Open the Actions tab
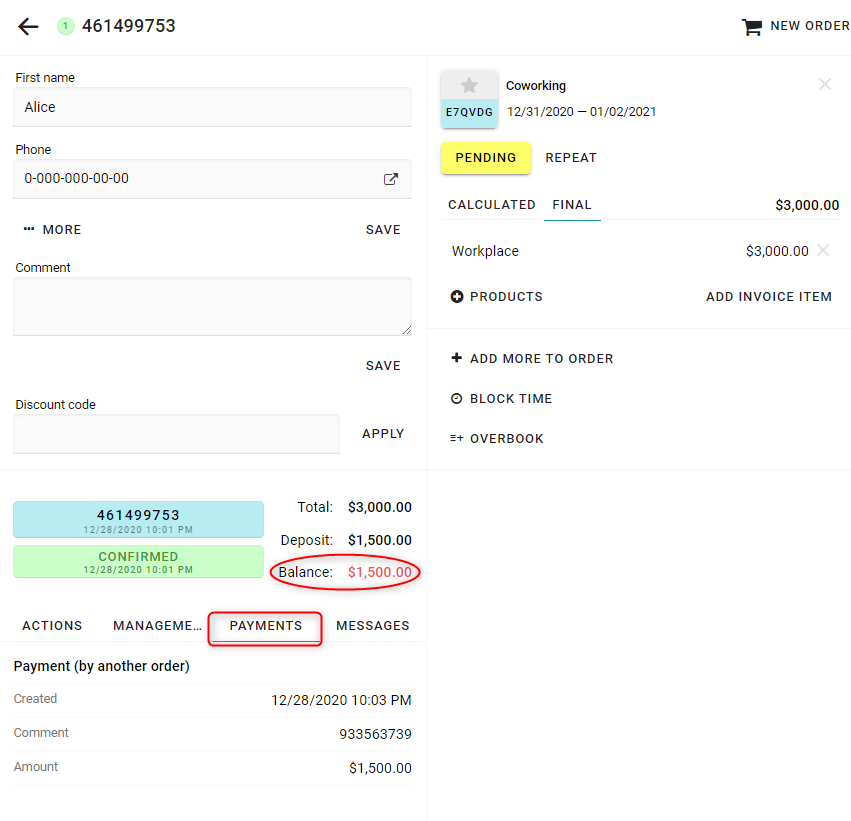Image resolution: width=851 pixels, height=821 pixels. pyautogui.click(x=52, y=626)
